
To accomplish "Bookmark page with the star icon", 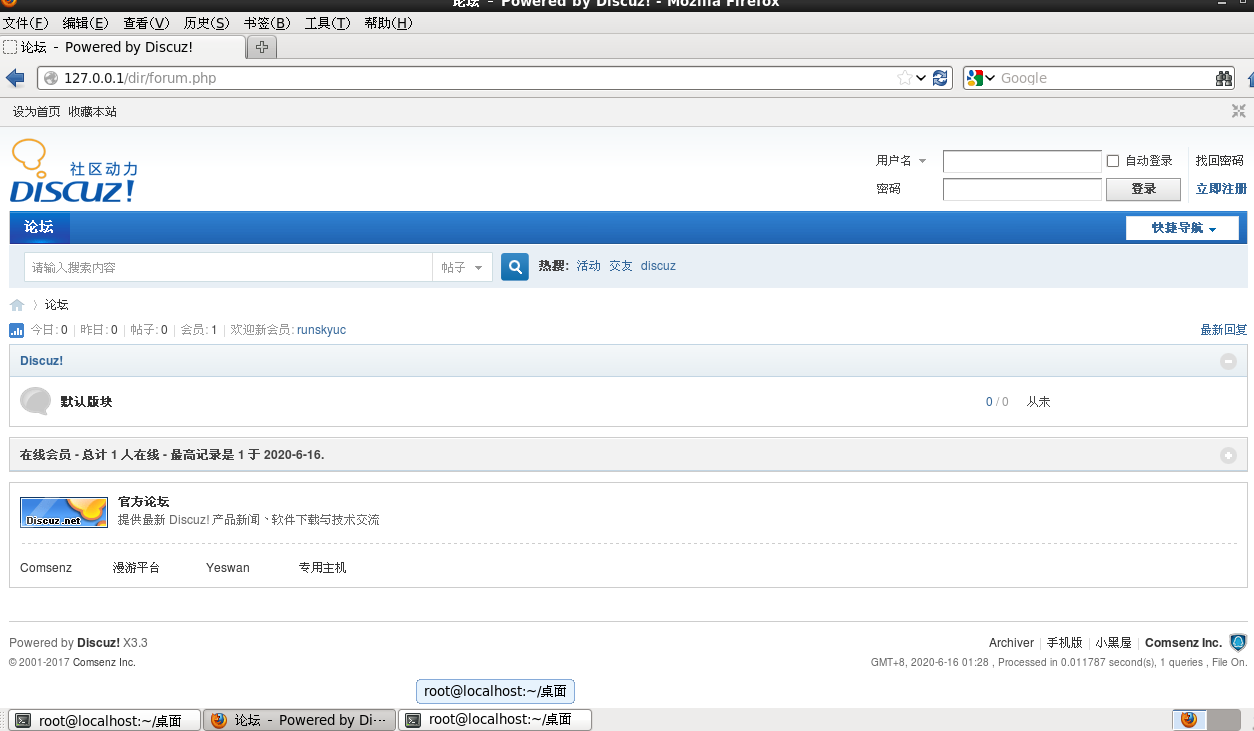I will tap(905, 78).
